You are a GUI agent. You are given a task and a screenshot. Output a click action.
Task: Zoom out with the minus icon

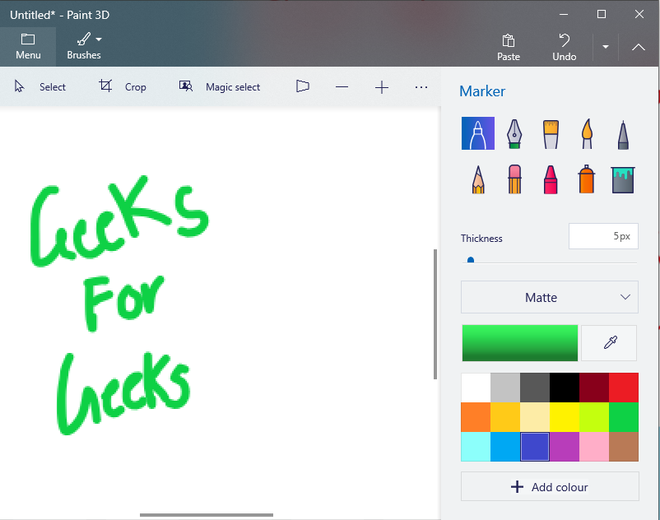click(342, 87)
